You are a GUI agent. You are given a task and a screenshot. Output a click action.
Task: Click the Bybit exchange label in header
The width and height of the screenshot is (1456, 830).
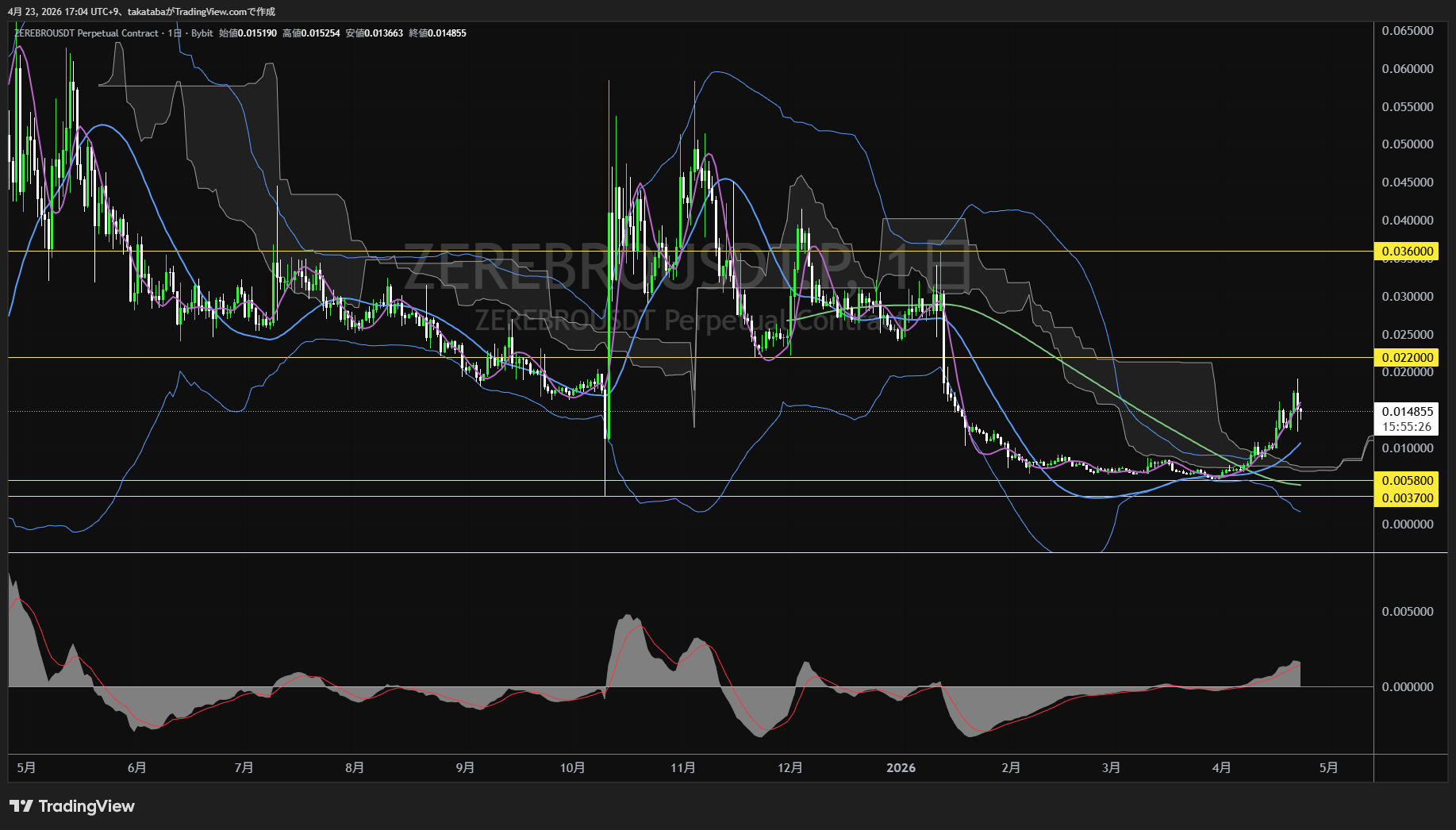point(202,33)
